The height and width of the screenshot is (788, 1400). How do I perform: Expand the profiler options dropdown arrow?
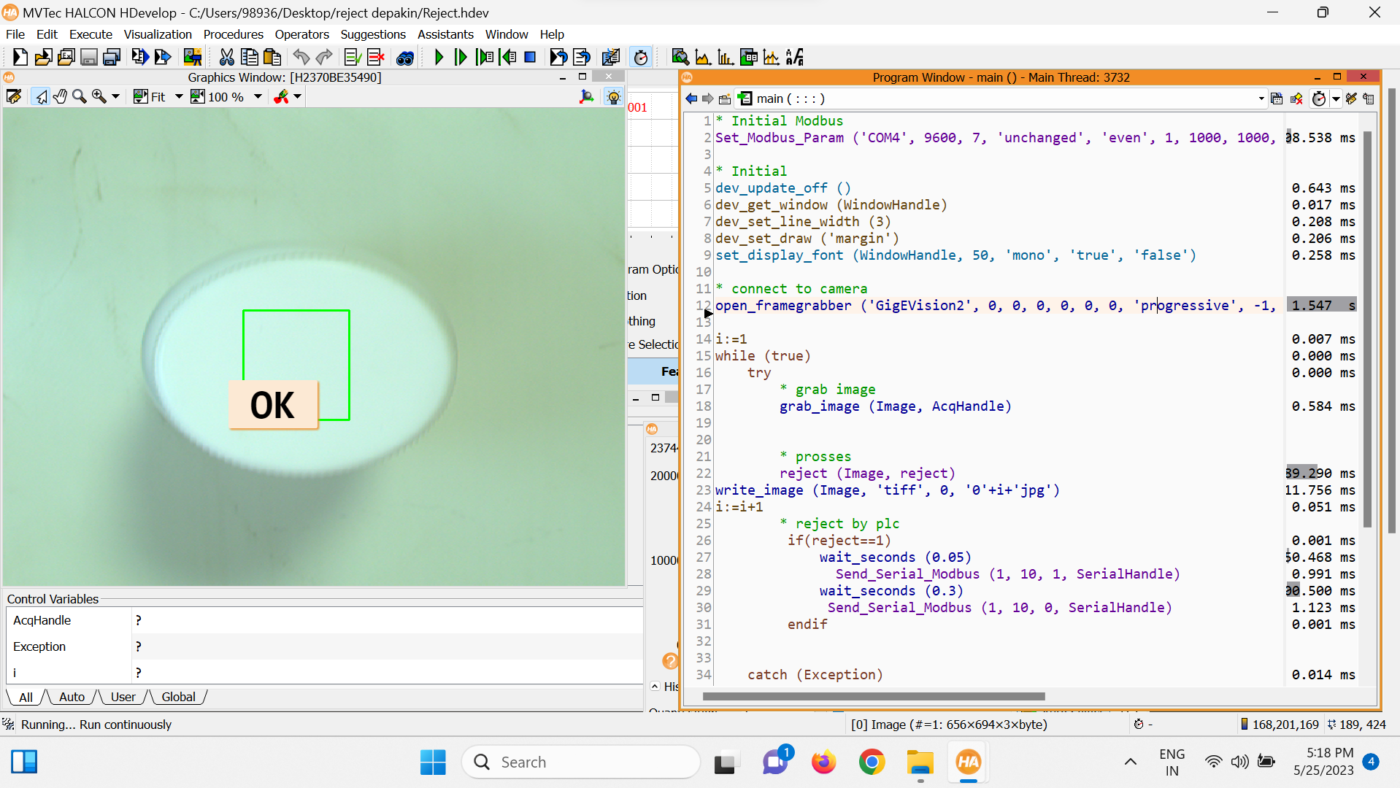tap(1336, 98)
